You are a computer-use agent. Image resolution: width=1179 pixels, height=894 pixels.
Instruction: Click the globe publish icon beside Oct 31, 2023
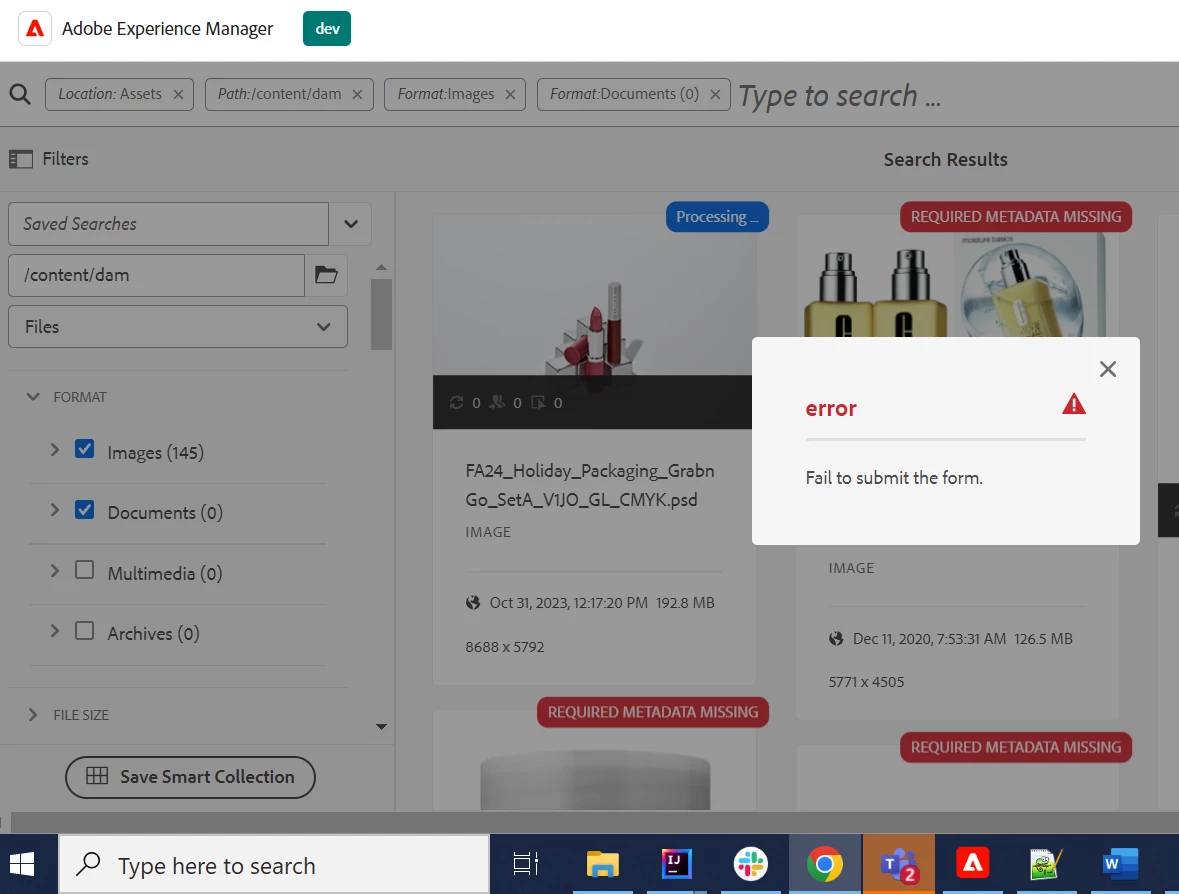(473, 603)
